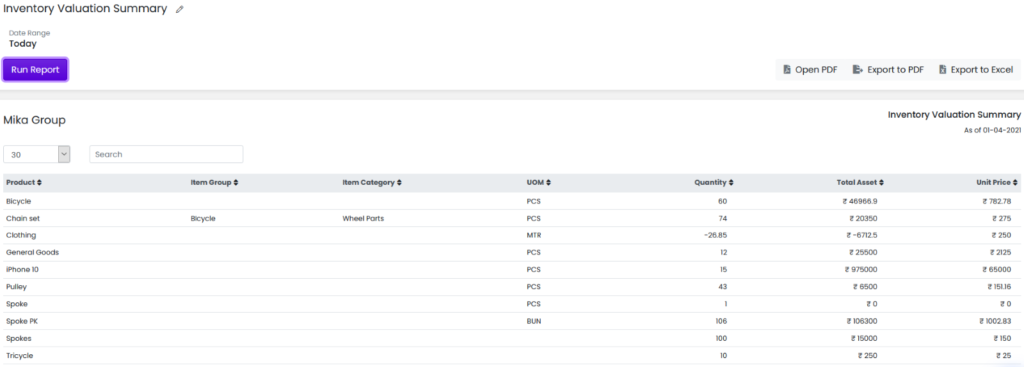The width and height of the screenshot is (1024, 367).
Task: Click the Open PDF file icon
Action: (x=787, y=70)
